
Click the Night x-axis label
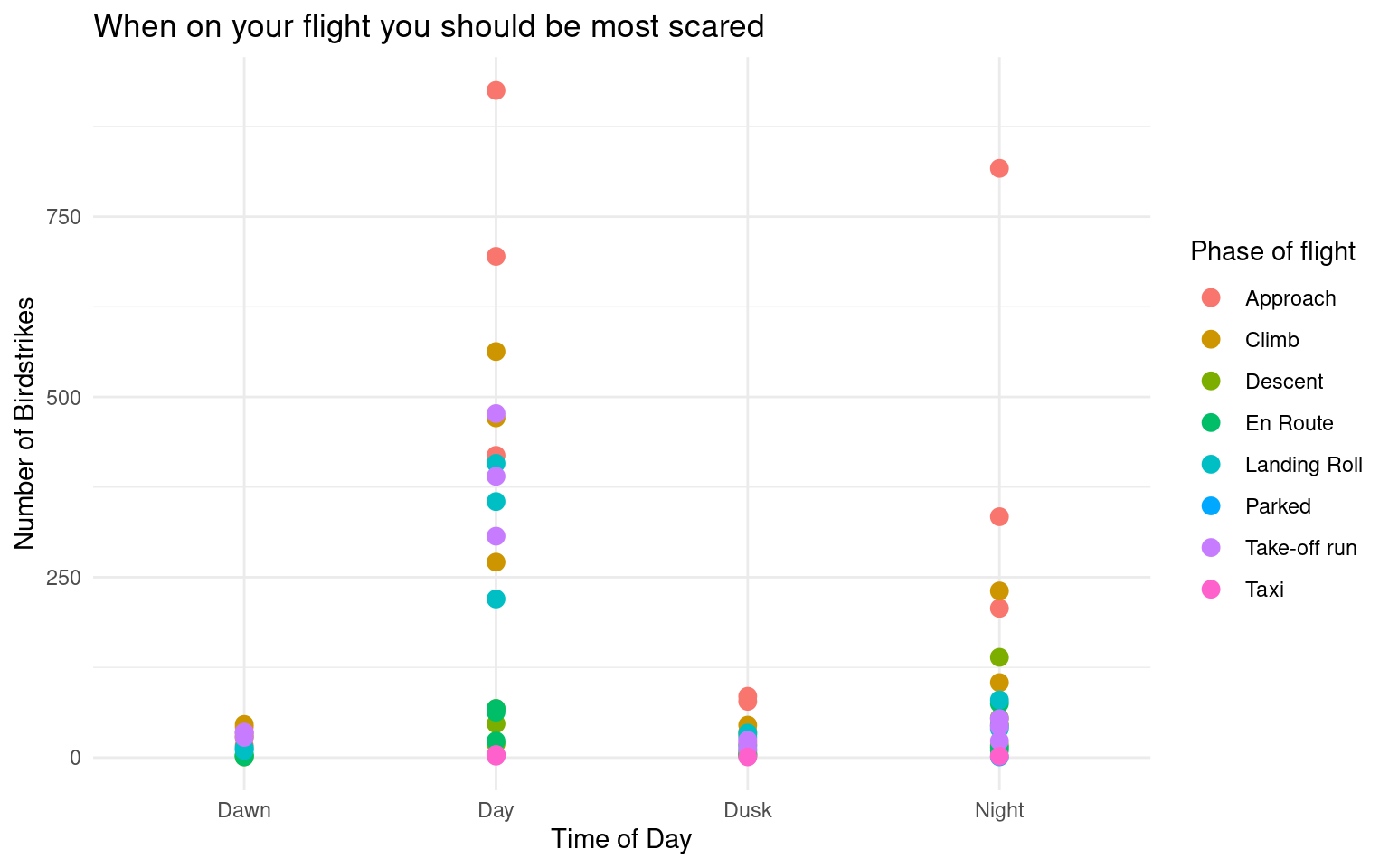point(999,810)
